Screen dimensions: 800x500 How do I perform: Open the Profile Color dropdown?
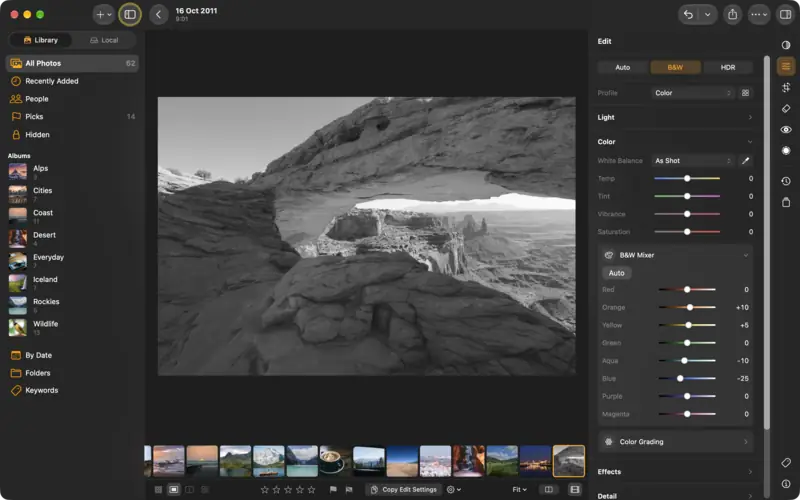(692, 93)
